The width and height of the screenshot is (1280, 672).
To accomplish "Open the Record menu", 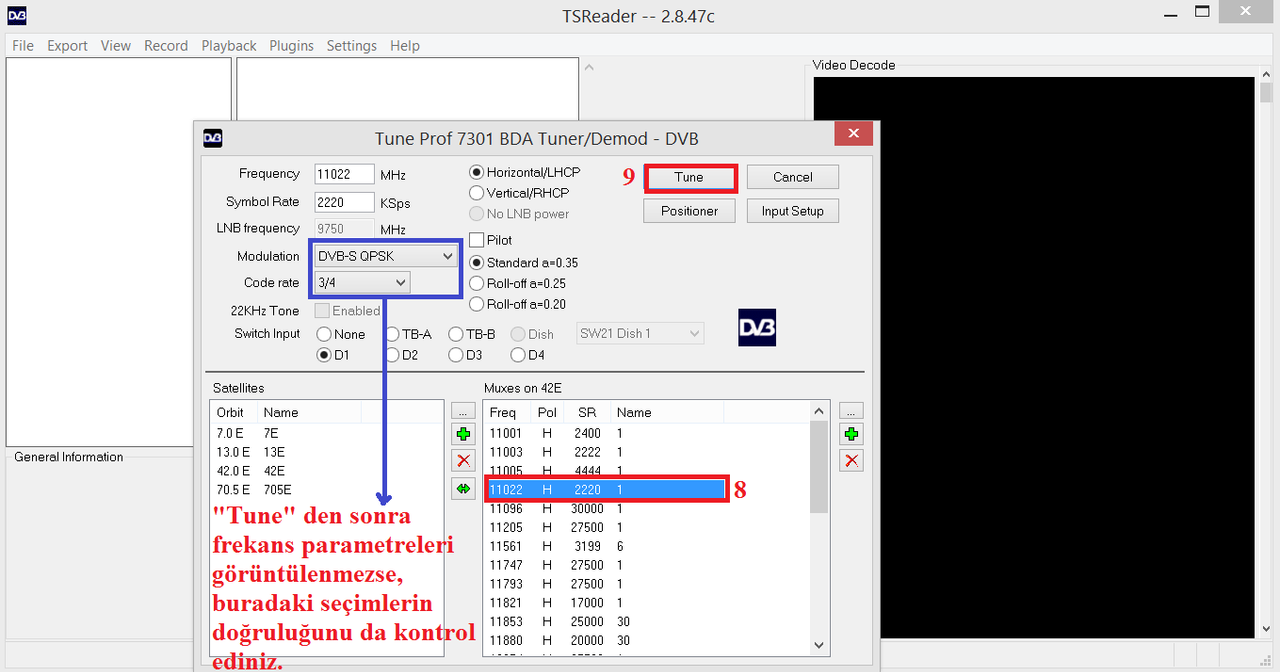I will [166, 46].
